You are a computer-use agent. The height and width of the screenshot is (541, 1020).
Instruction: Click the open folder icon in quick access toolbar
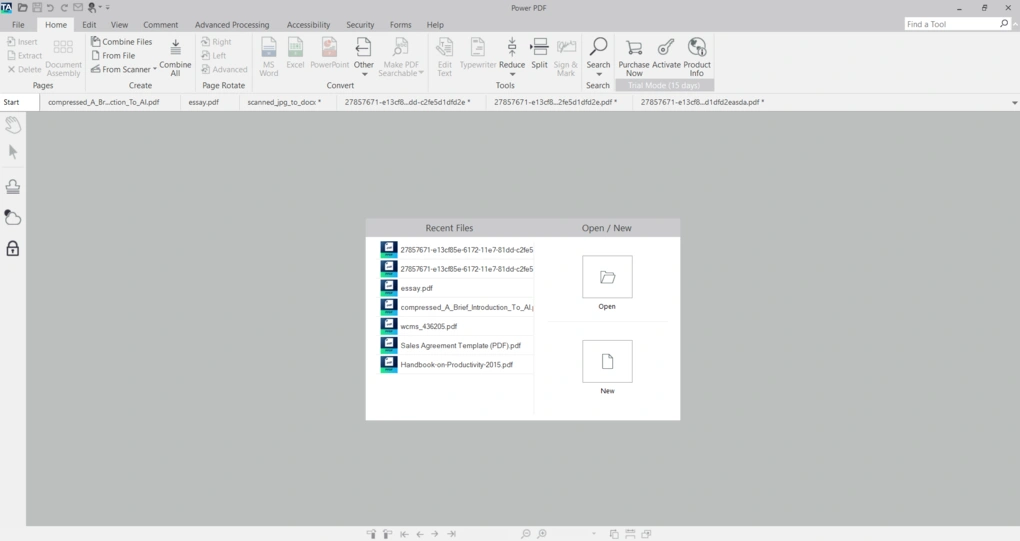pos(22,8)
